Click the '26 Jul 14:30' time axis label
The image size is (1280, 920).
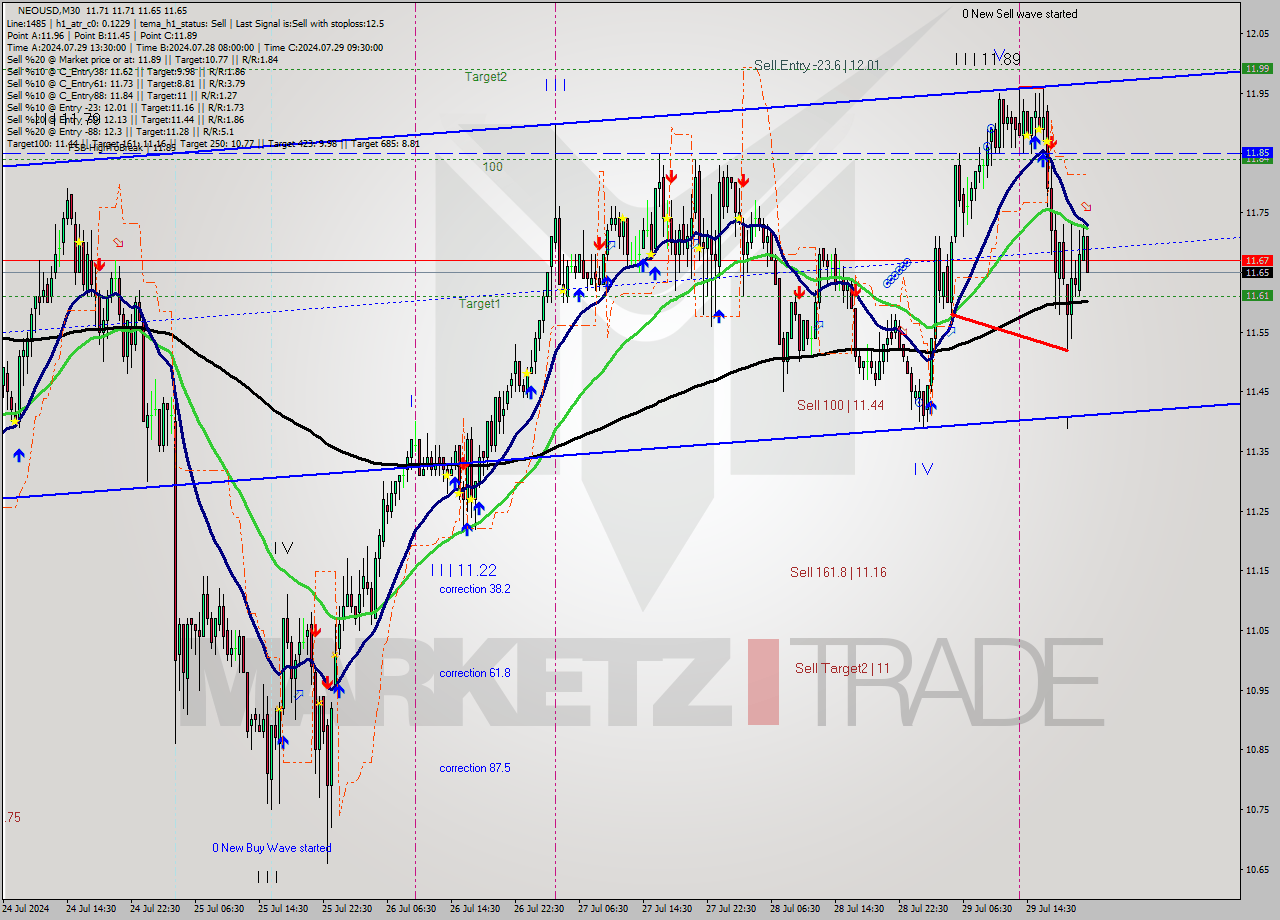tap(474, 909)
